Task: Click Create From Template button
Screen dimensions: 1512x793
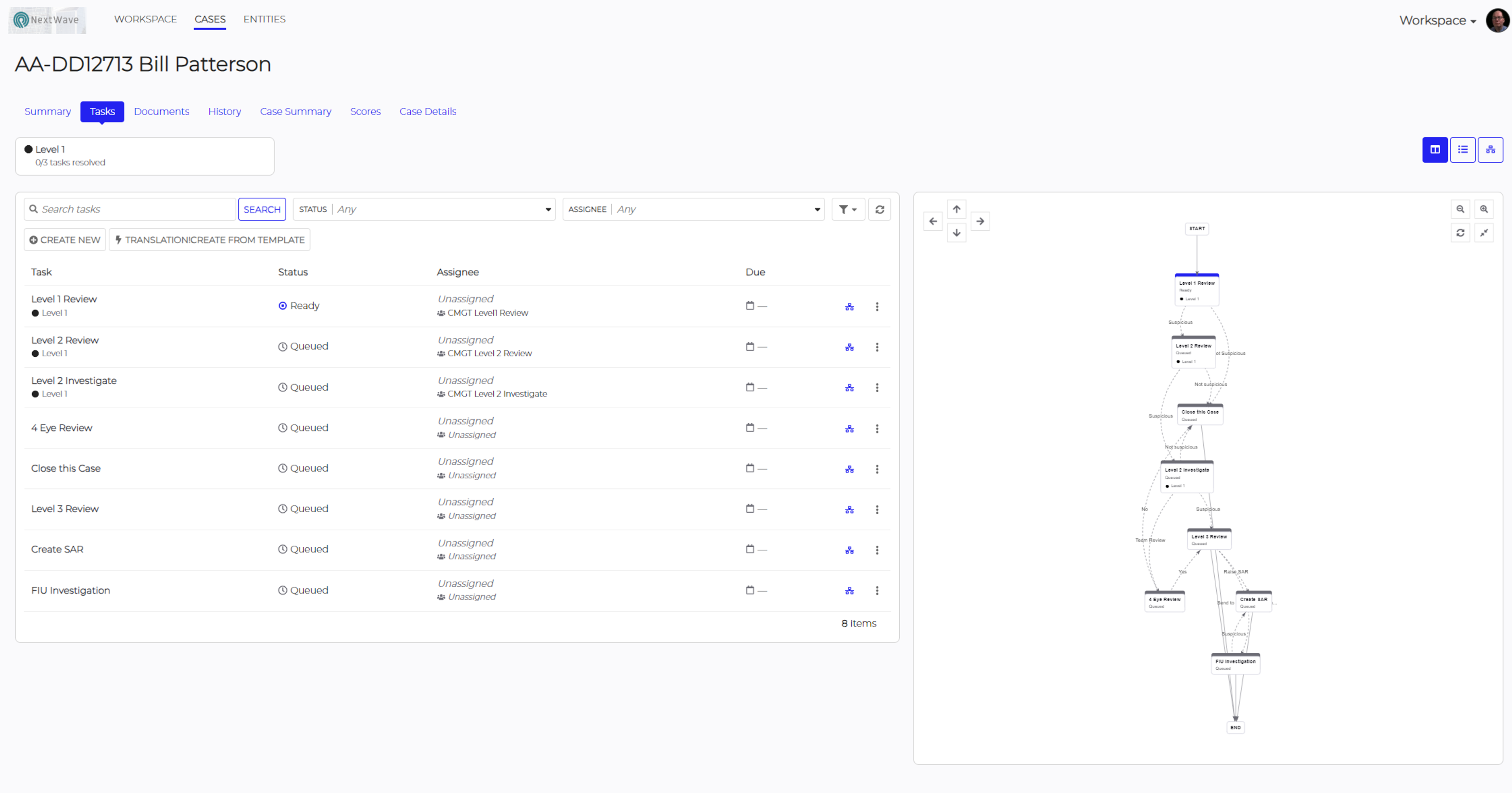Action: (x=209, y=240)
